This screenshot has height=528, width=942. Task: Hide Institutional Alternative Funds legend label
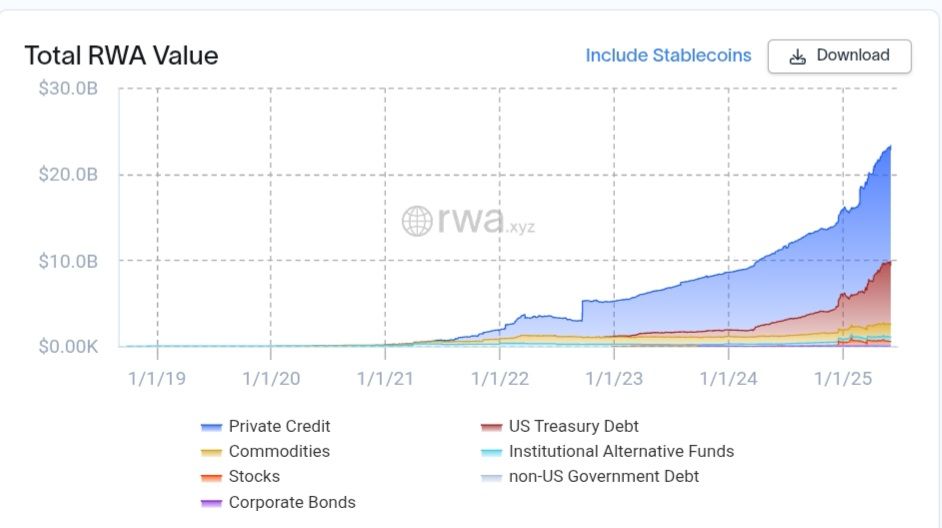click(621, 451)
